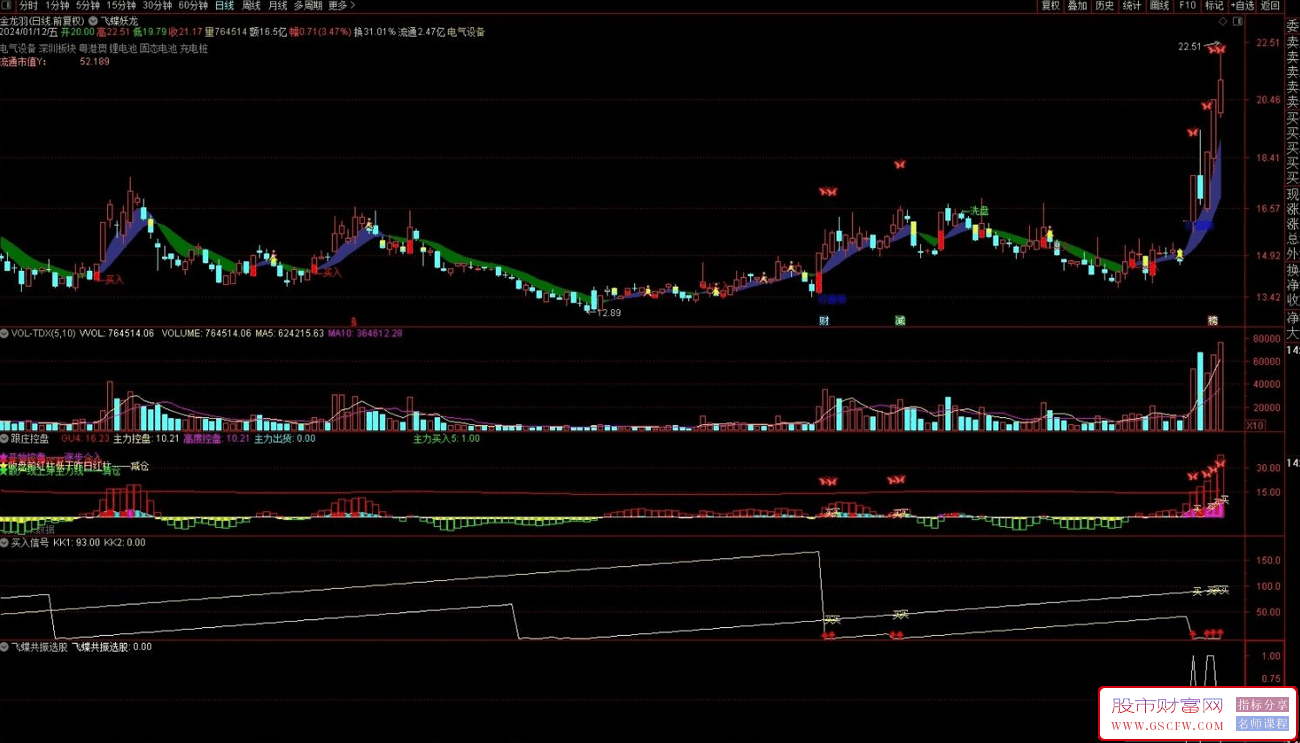Viewport: 1300px width, 743px height.
Task: Click the 洗盘 label on main chart
Action: [978, 211]
